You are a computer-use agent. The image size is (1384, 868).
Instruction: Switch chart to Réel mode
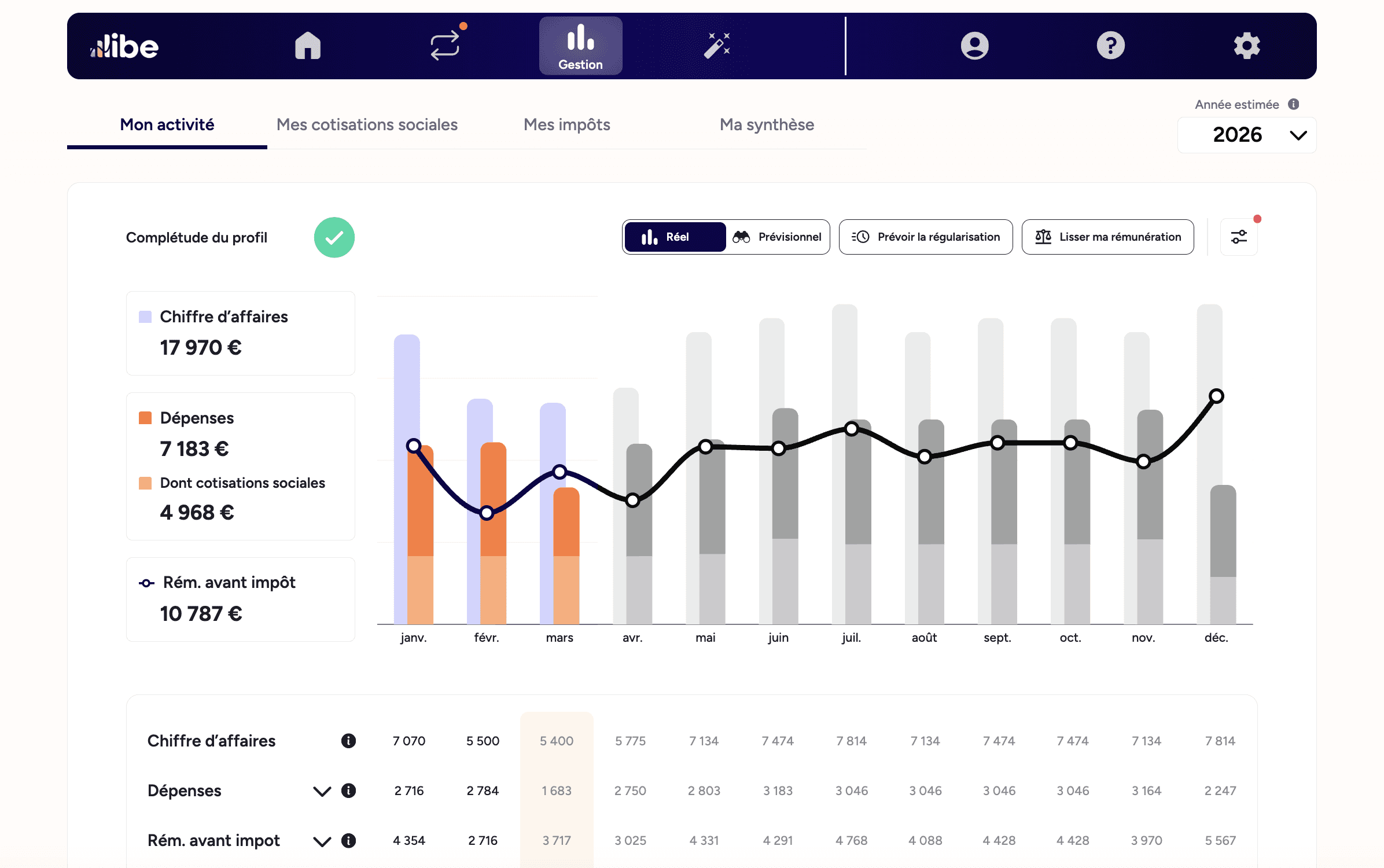[x=675, y=237]
